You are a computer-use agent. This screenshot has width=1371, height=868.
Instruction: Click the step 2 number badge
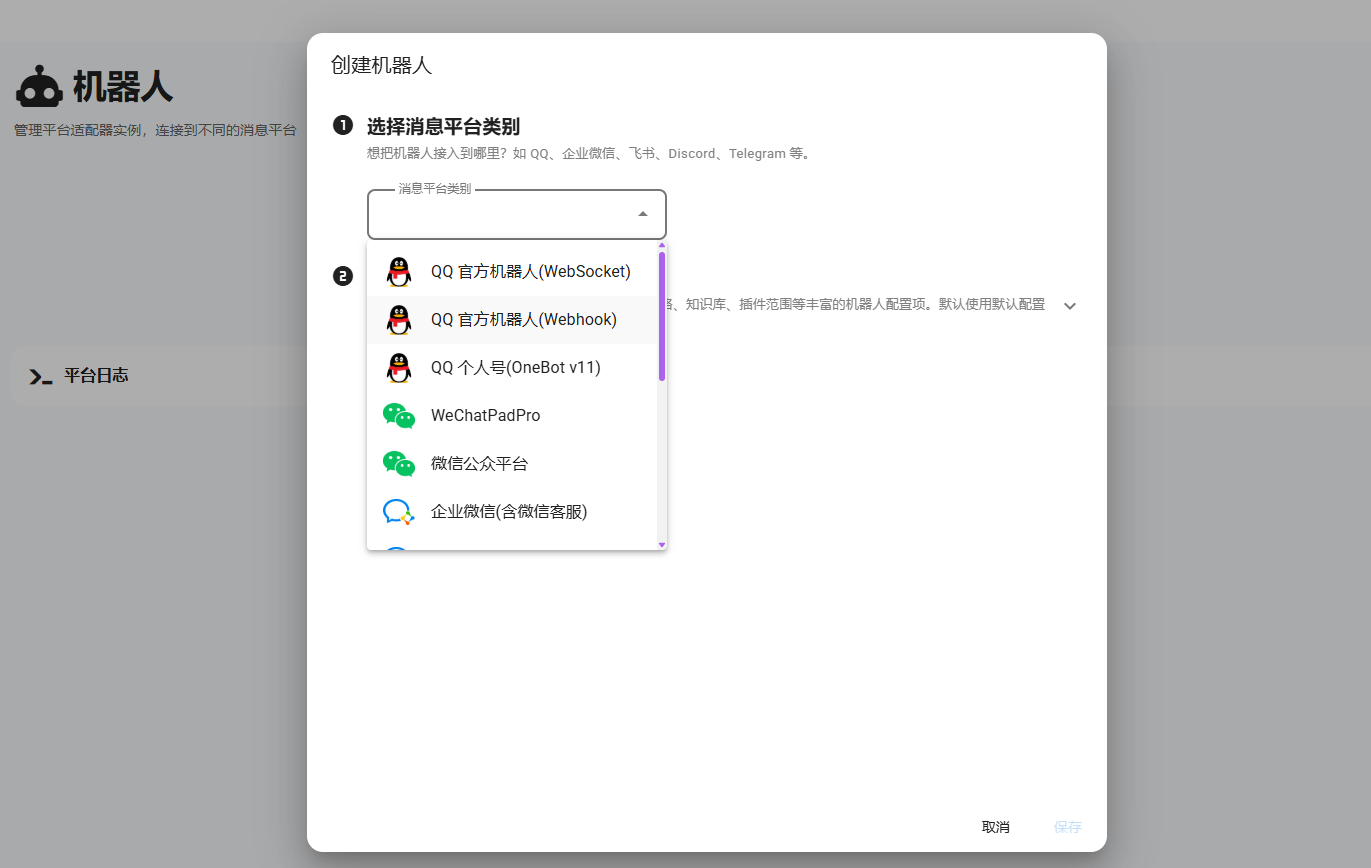[343, 276]
